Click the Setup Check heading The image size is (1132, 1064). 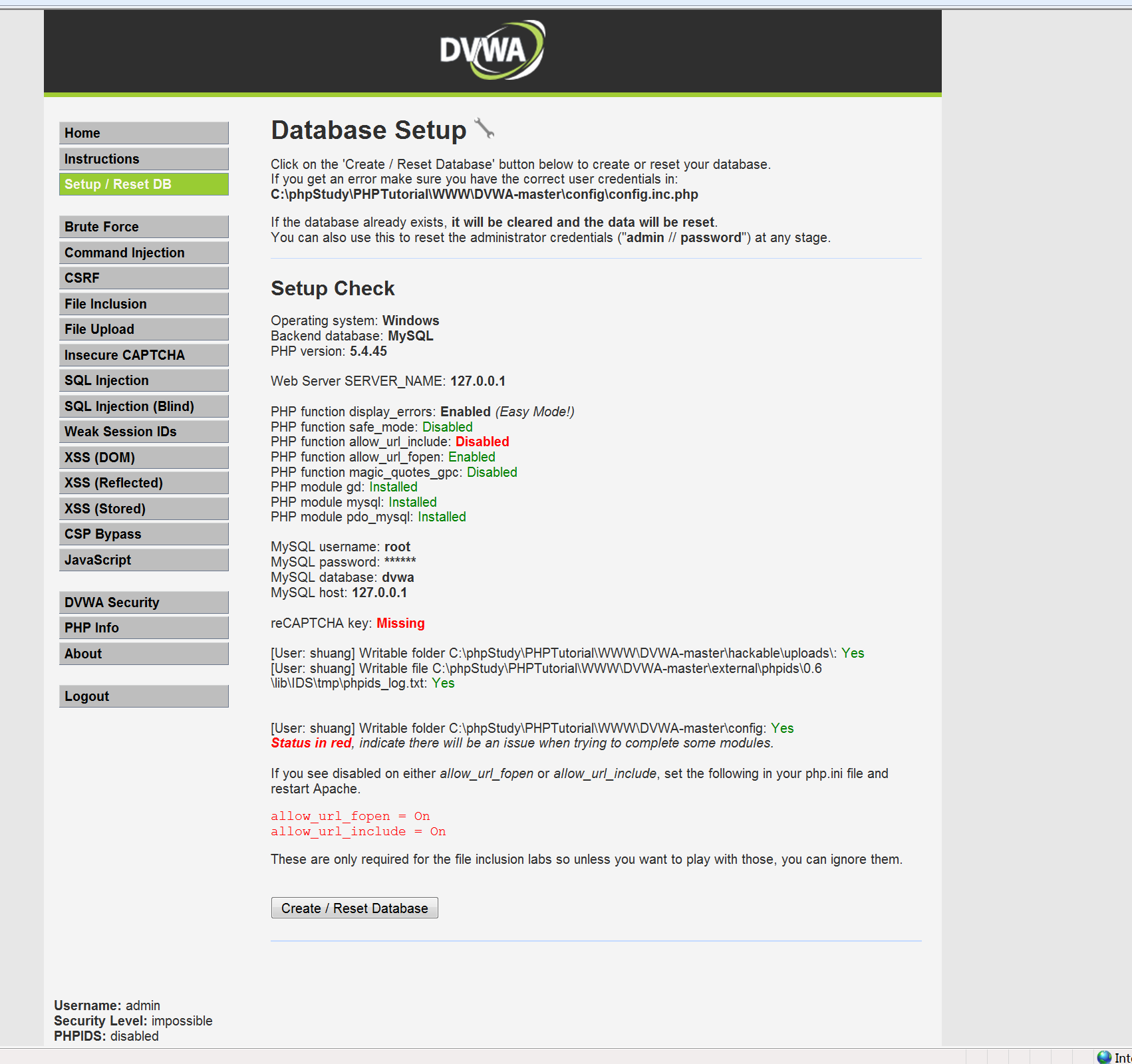point(333,289)
